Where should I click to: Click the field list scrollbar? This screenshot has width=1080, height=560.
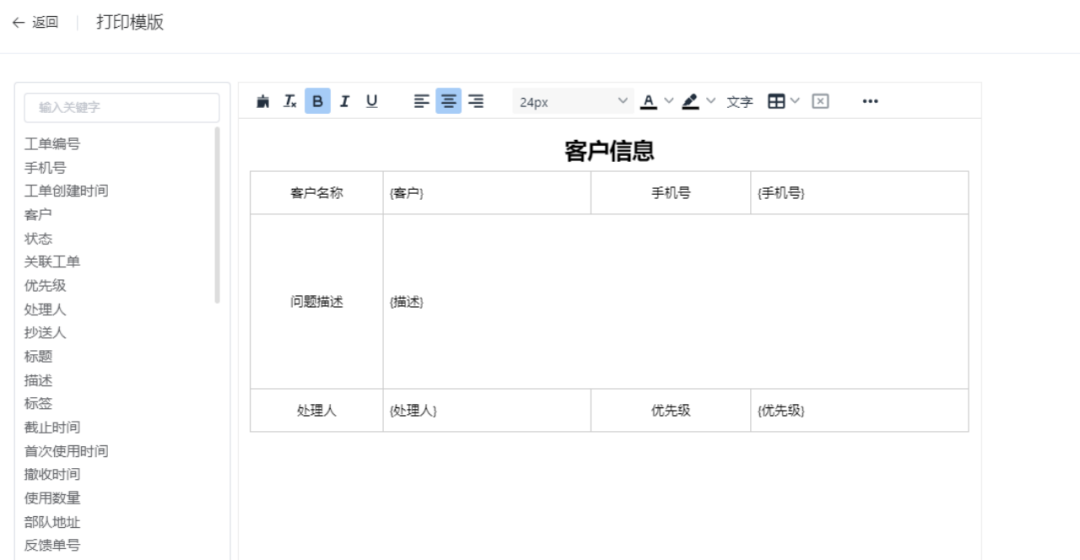(x=217, y=215)
